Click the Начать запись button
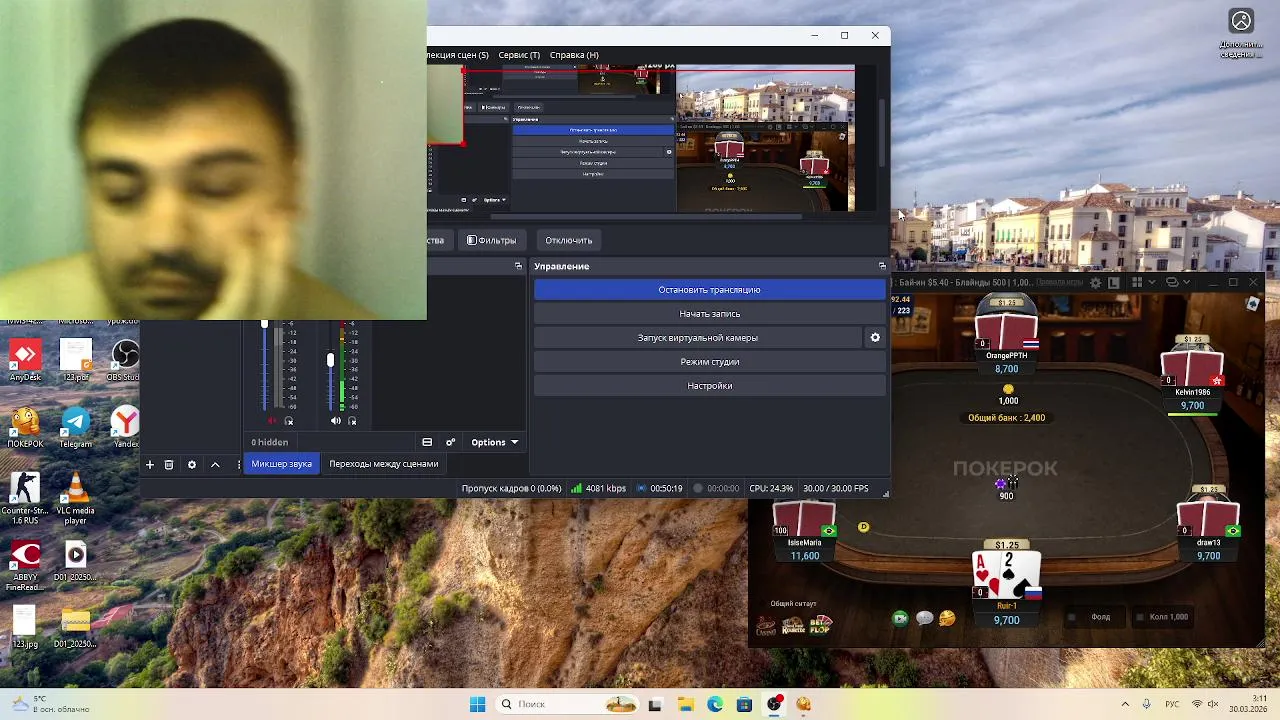The height and width of the screenshot is (720, 1280). [x=709, y=314]
